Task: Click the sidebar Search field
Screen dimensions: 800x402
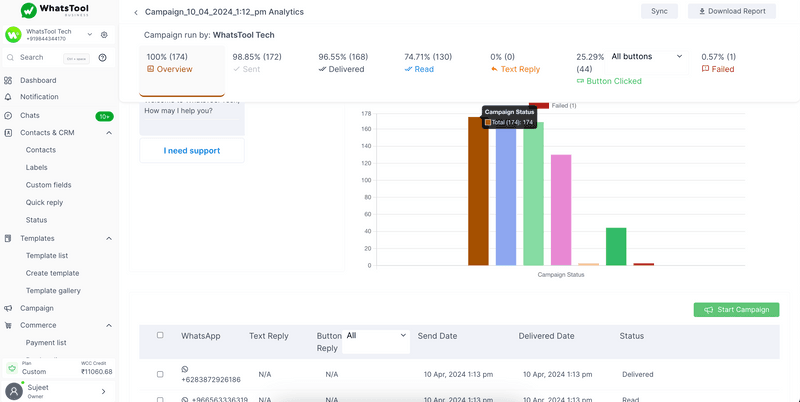Action: pos(40,58)
